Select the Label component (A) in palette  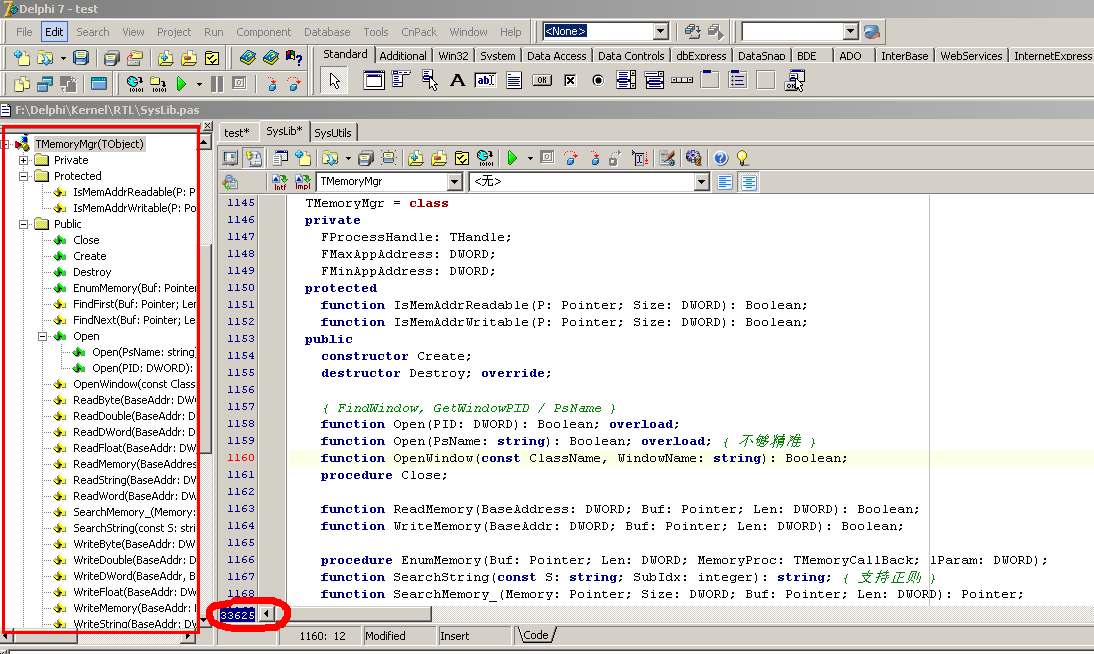(457, 80)
